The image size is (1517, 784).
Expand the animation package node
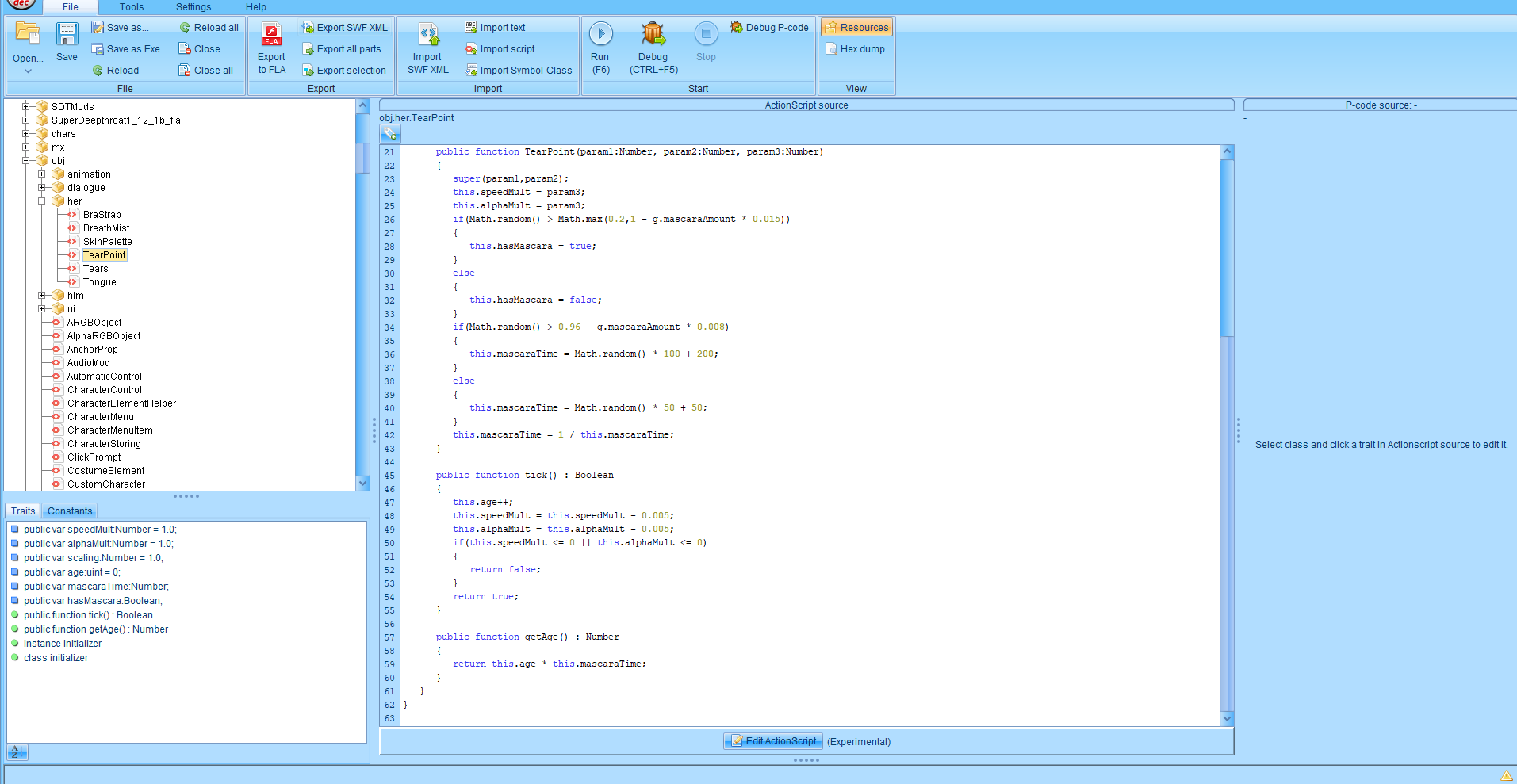pyautogui.click(x=42, y=174)
